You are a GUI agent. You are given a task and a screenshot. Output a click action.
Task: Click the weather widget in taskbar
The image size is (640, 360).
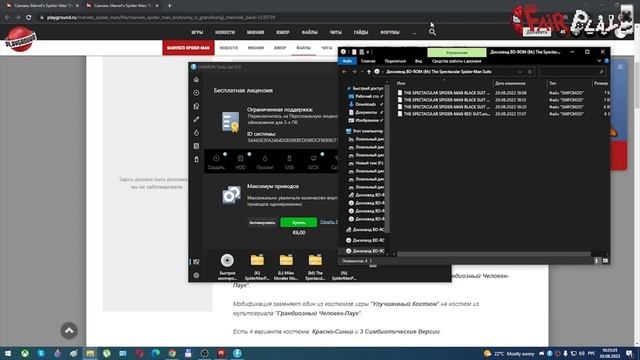(509, 353)
